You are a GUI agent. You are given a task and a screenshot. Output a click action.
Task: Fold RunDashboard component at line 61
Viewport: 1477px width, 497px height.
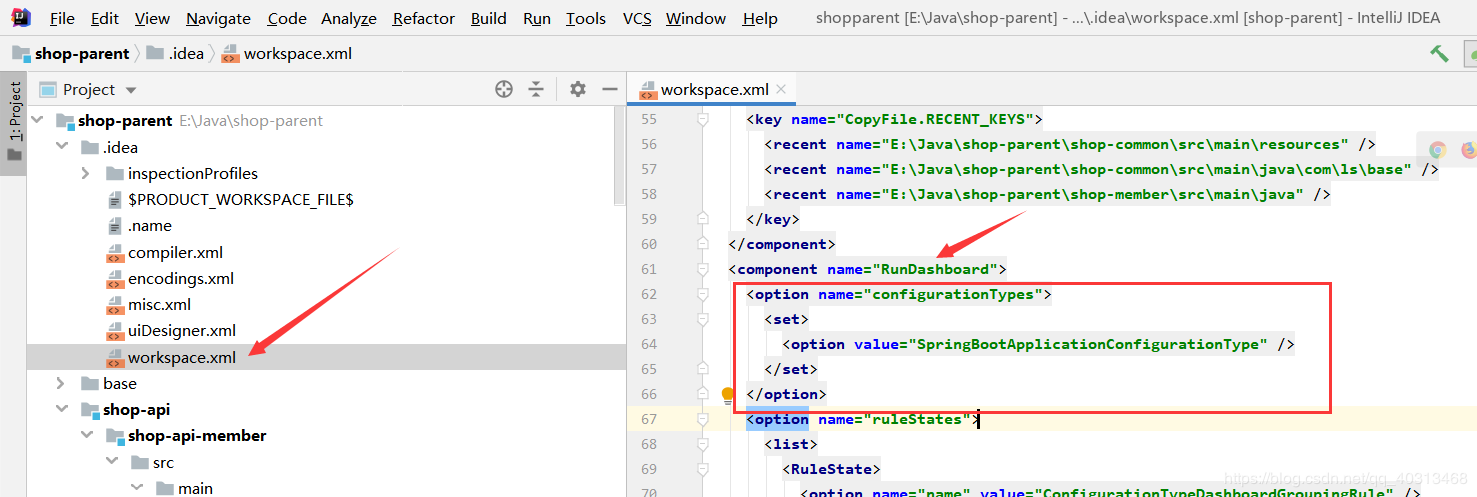tap(703, 269)
